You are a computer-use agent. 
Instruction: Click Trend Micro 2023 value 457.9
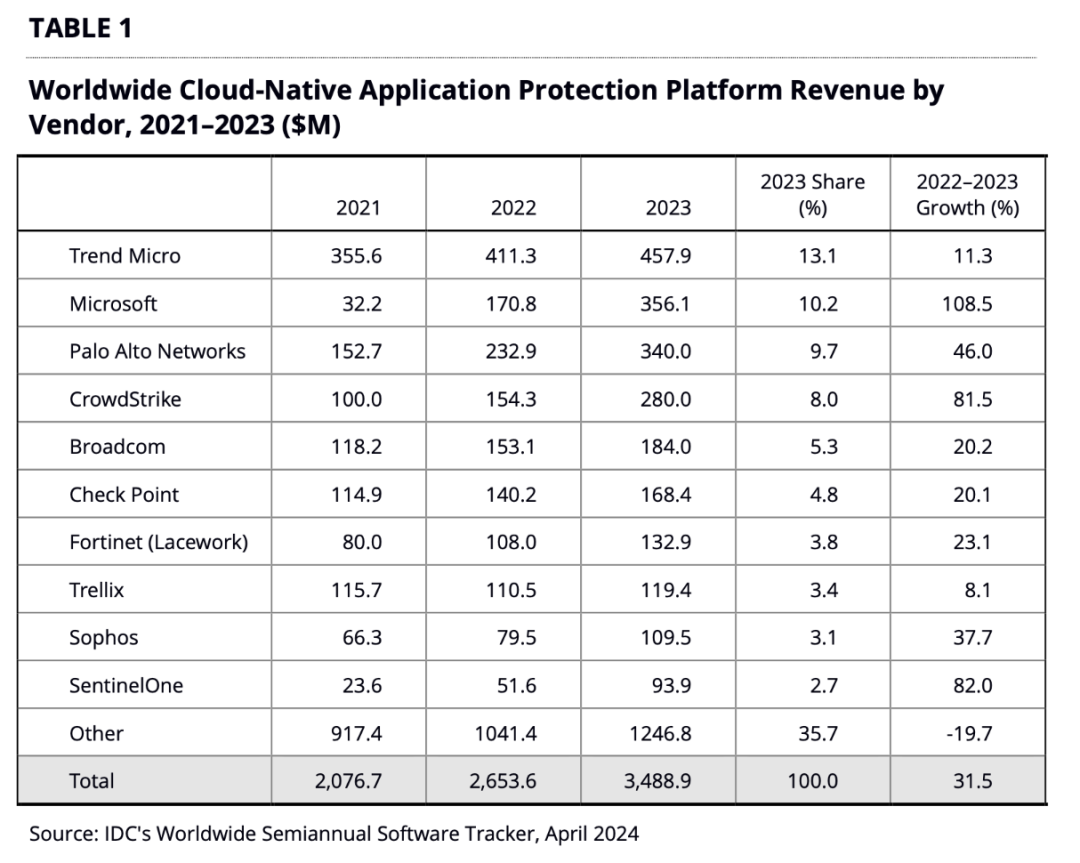[x=665, y=256]
